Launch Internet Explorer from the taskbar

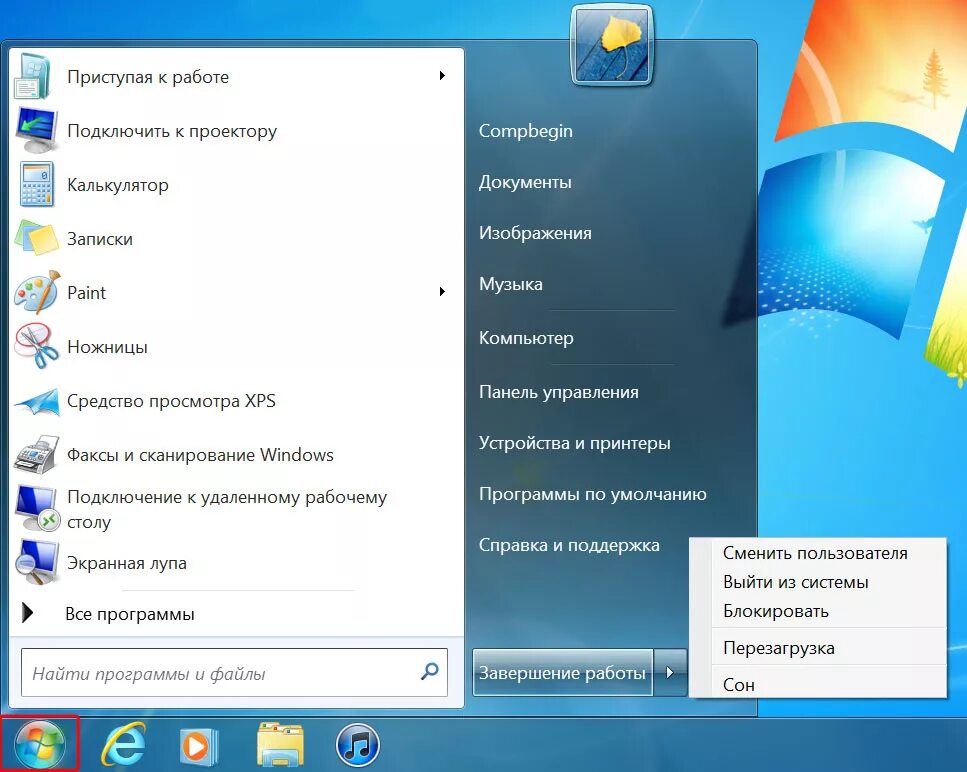coord(121,744)
